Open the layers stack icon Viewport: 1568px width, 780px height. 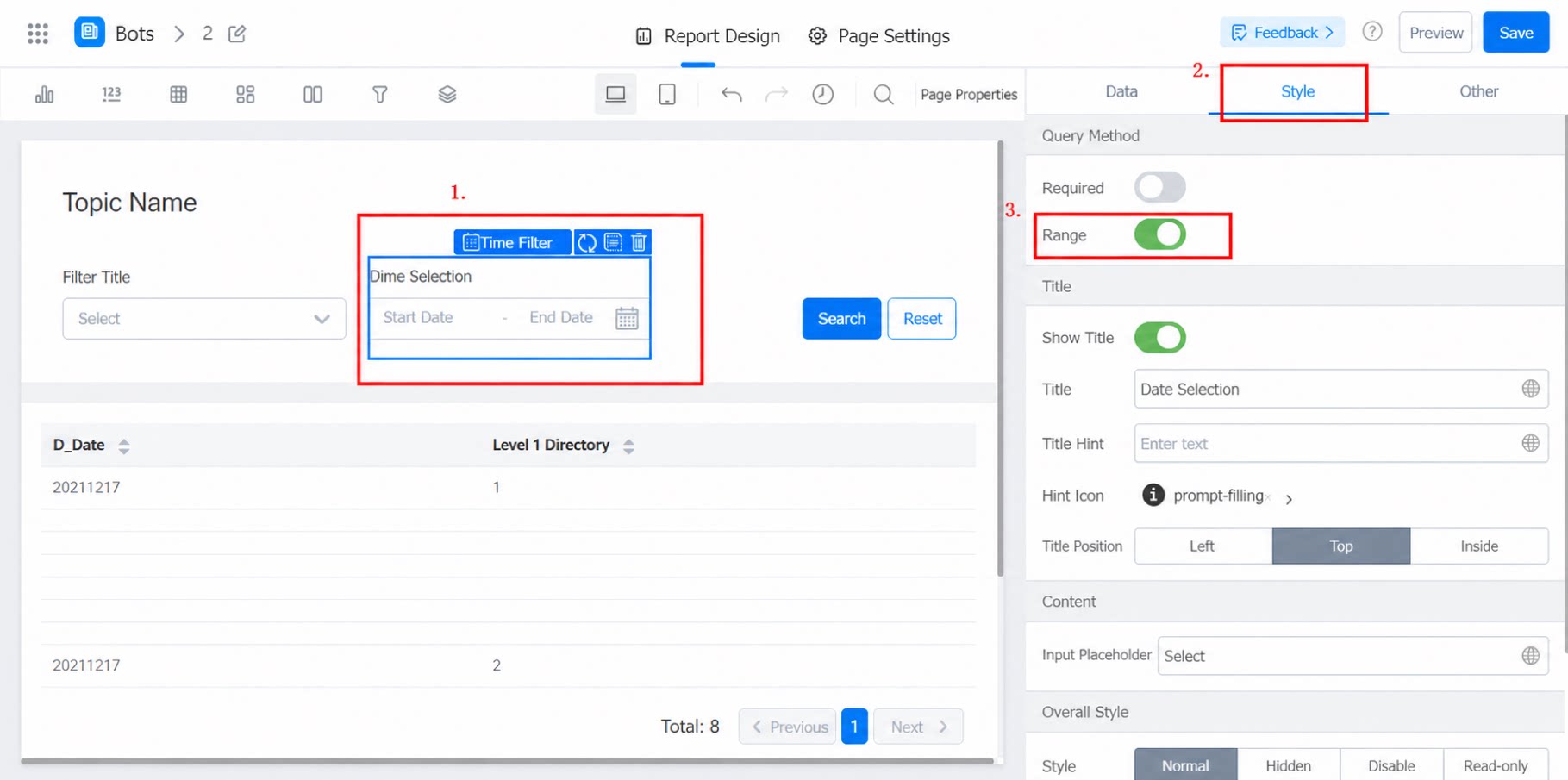(447, 94)
